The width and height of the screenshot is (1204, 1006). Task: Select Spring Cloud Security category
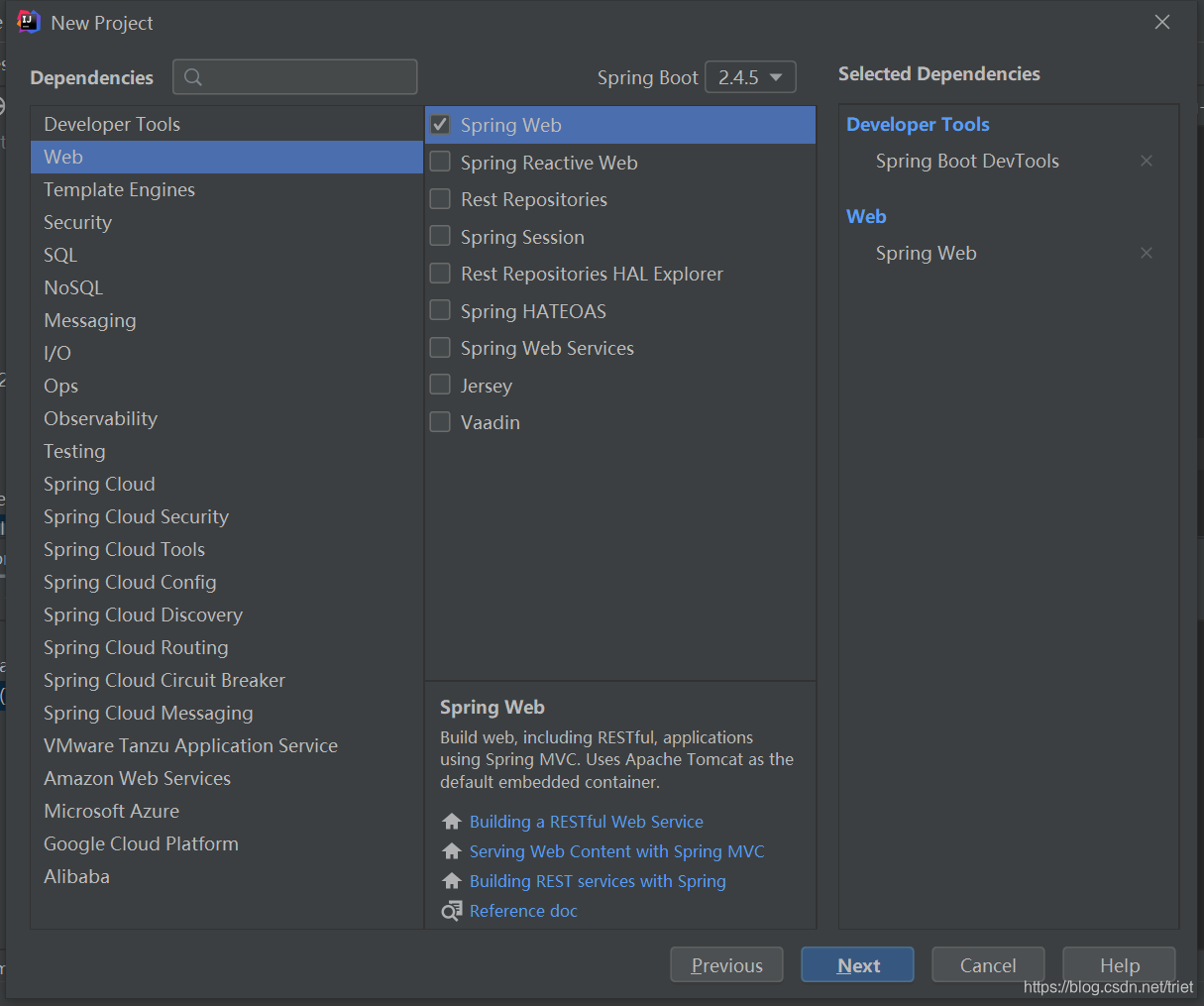tap(227, 516)
